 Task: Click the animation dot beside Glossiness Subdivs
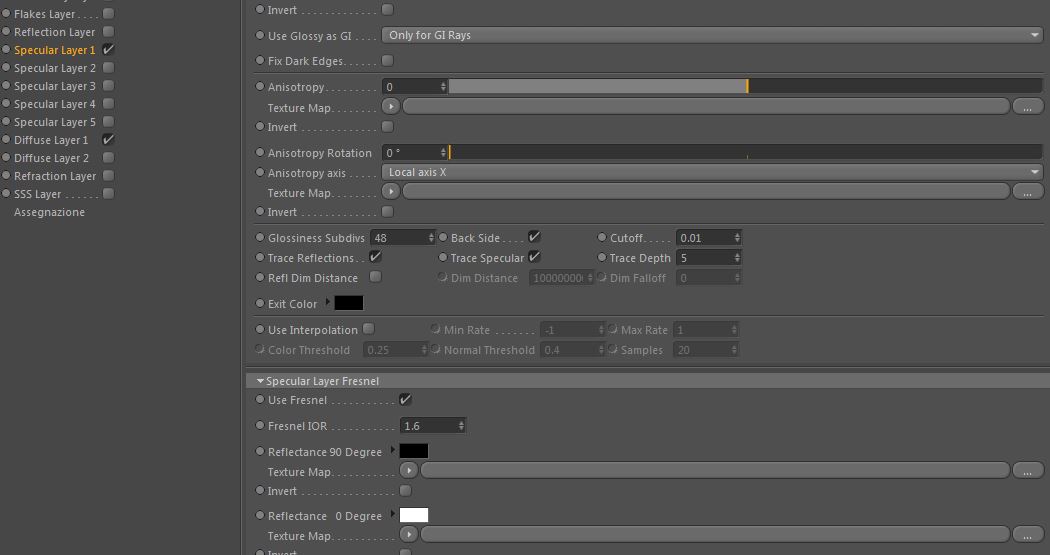[x=260, y=237]
